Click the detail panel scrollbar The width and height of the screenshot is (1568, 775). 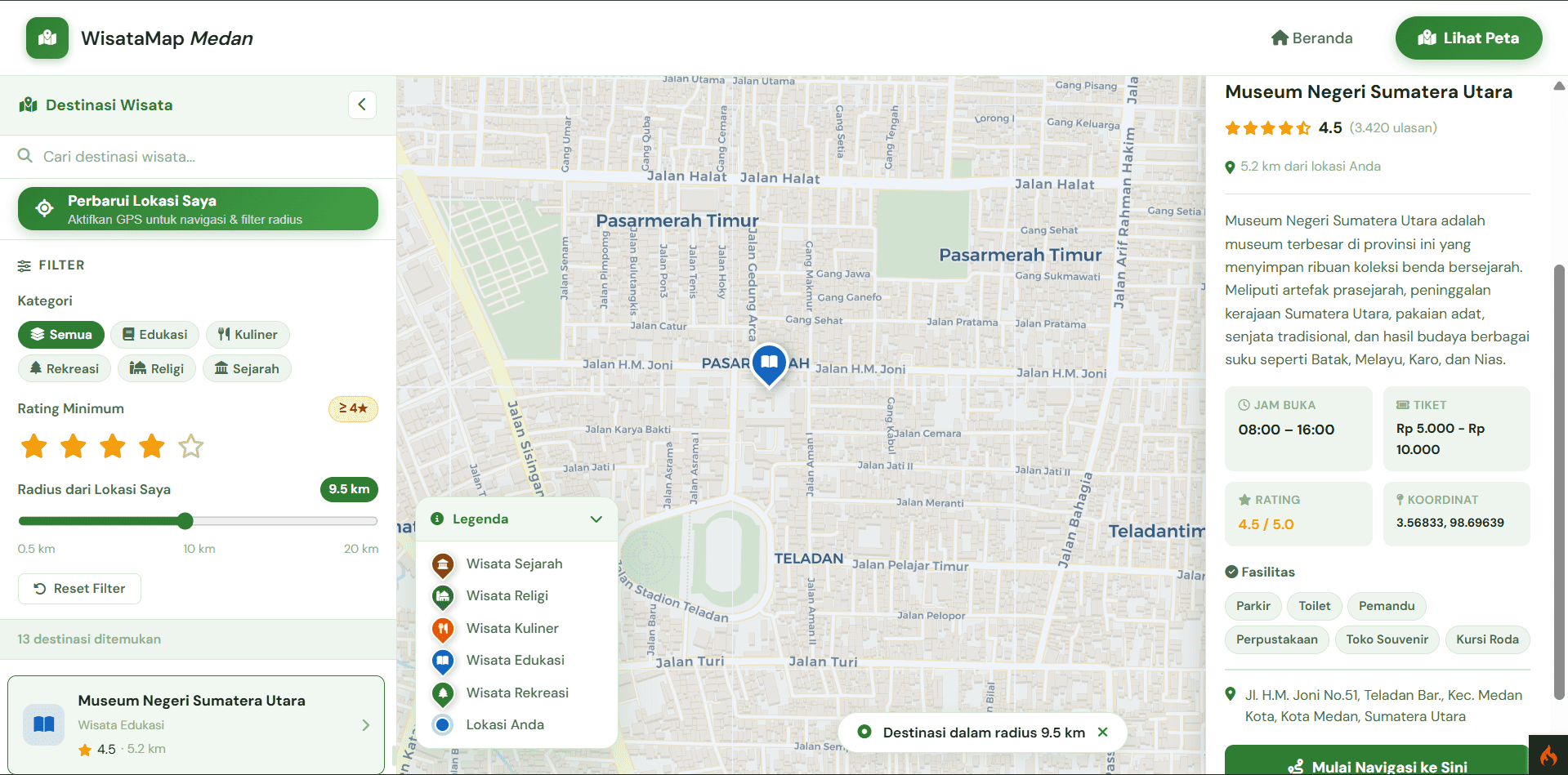pyautogui.click(x=1559, y=482)
